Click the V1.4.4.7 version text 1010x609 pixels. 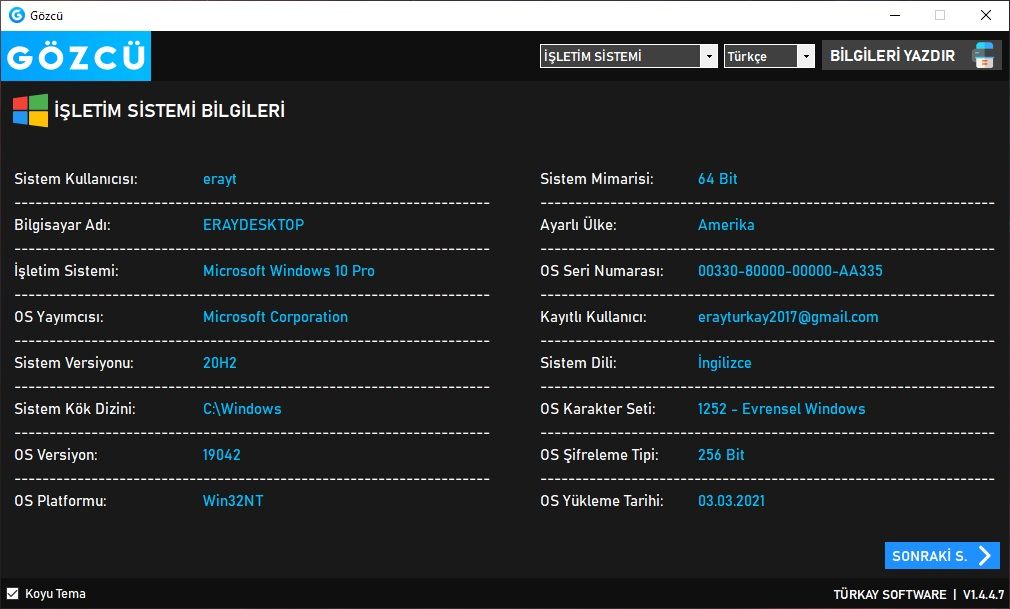pyautogui.click(x=983, y=594)
